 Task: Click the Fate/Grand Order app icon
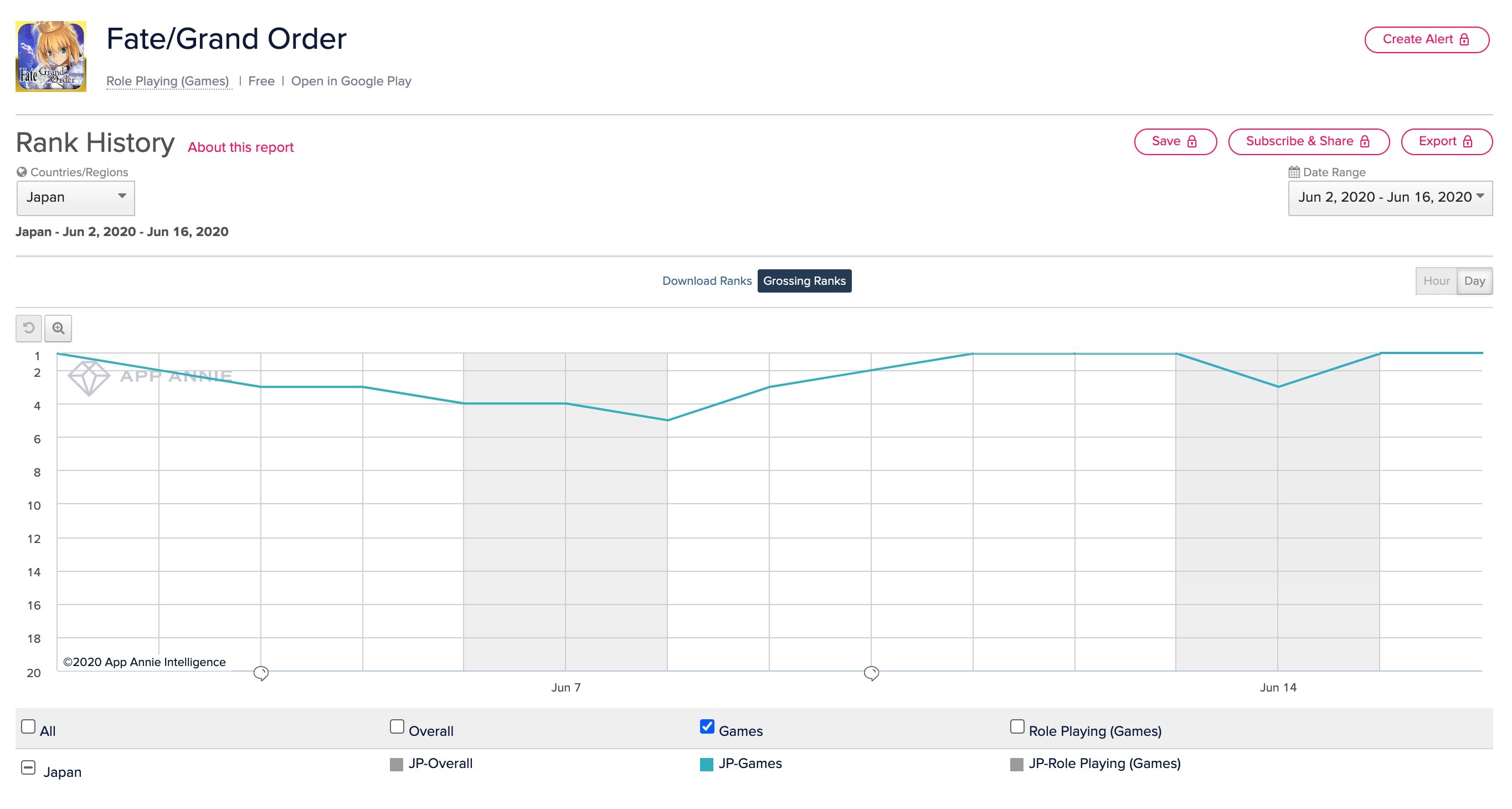[x=51, y=57]
